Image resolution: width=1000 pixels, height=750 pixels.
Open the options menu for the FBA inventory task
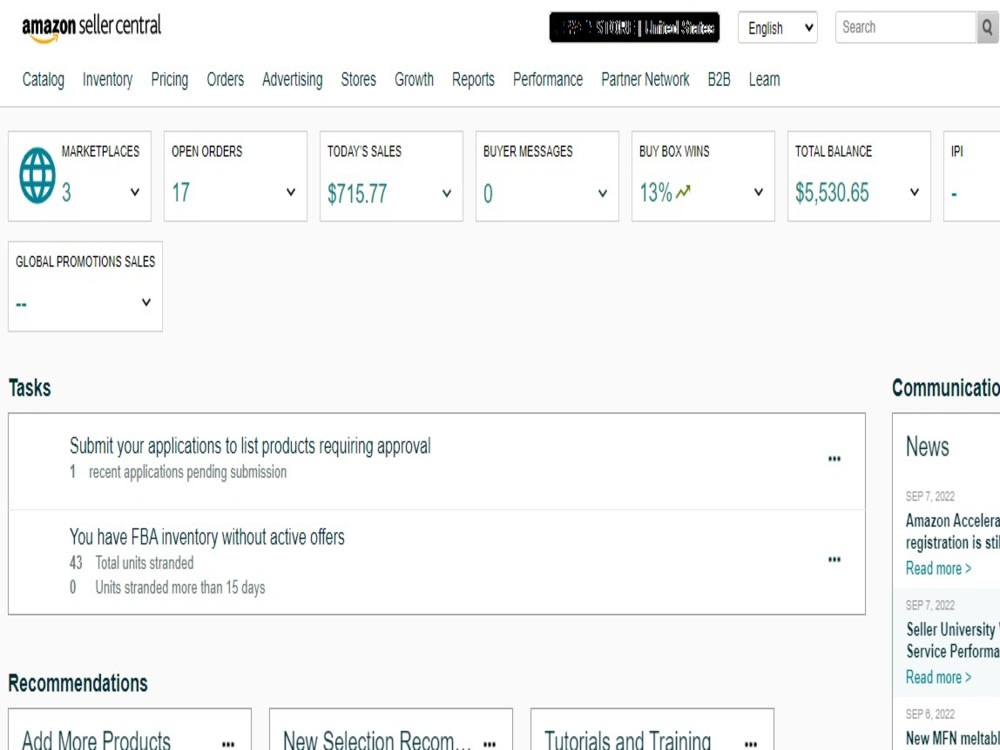click(x=834, y=559)
